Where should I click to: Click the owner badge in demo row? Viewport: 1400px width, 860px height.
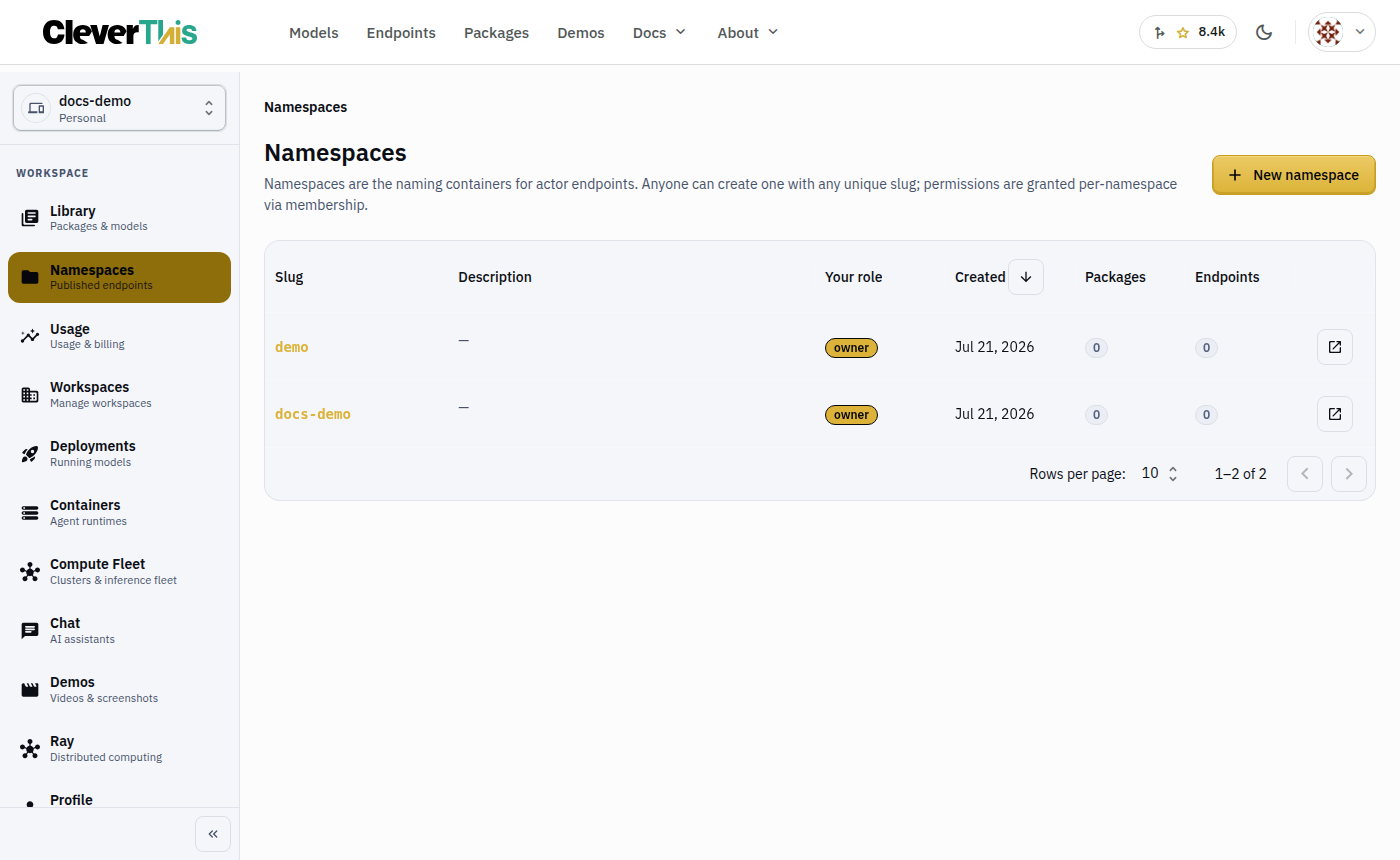coord(851,348)
